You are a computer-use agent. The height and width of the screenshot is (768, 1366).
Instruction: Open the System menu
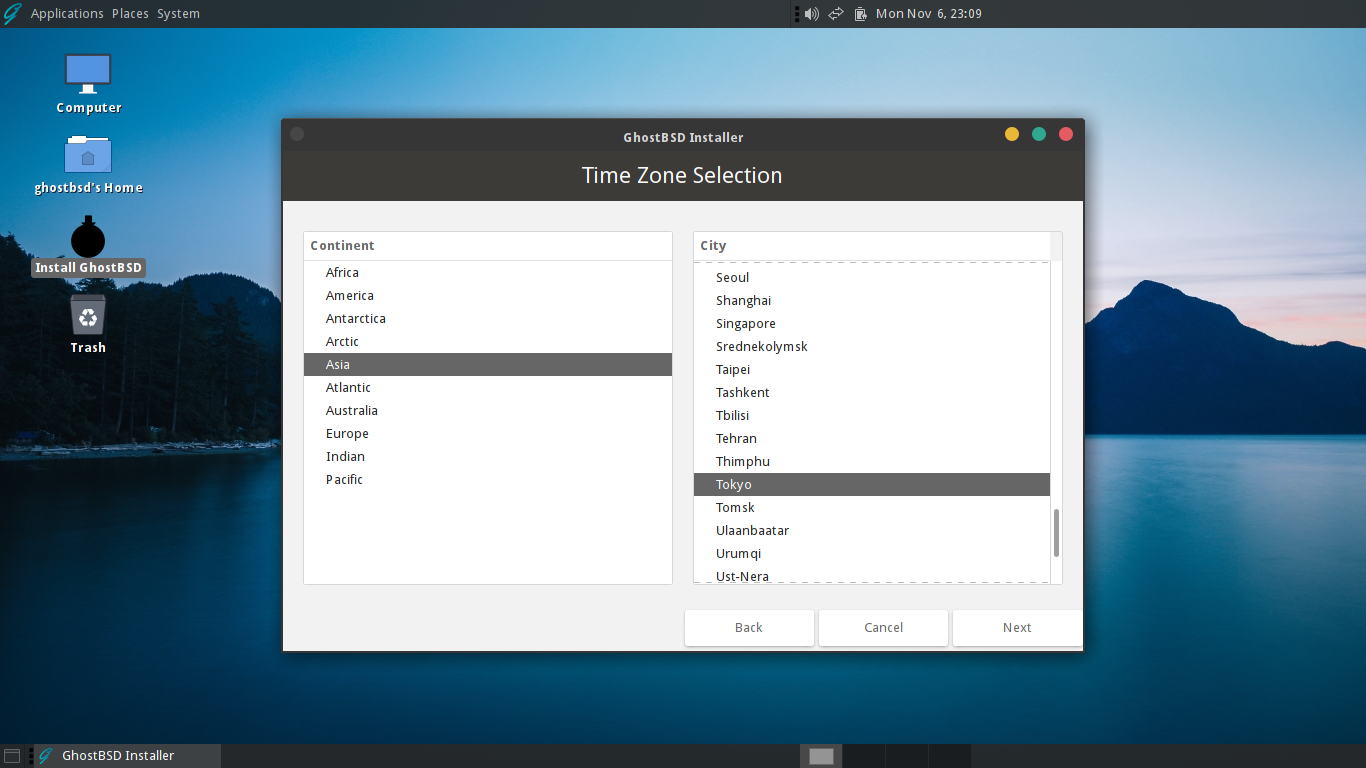click(x=178, y=14)
